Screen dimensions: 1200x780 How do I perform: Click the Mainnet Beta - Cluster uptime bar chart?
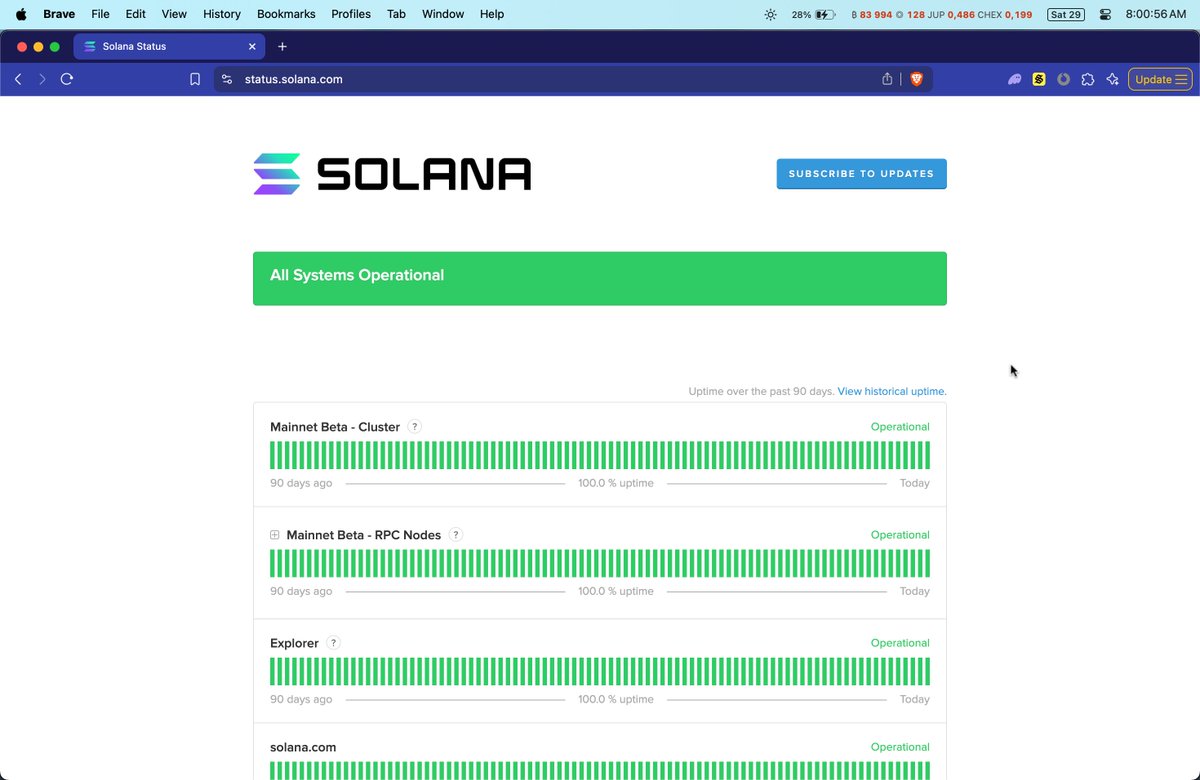click(600, 455)
